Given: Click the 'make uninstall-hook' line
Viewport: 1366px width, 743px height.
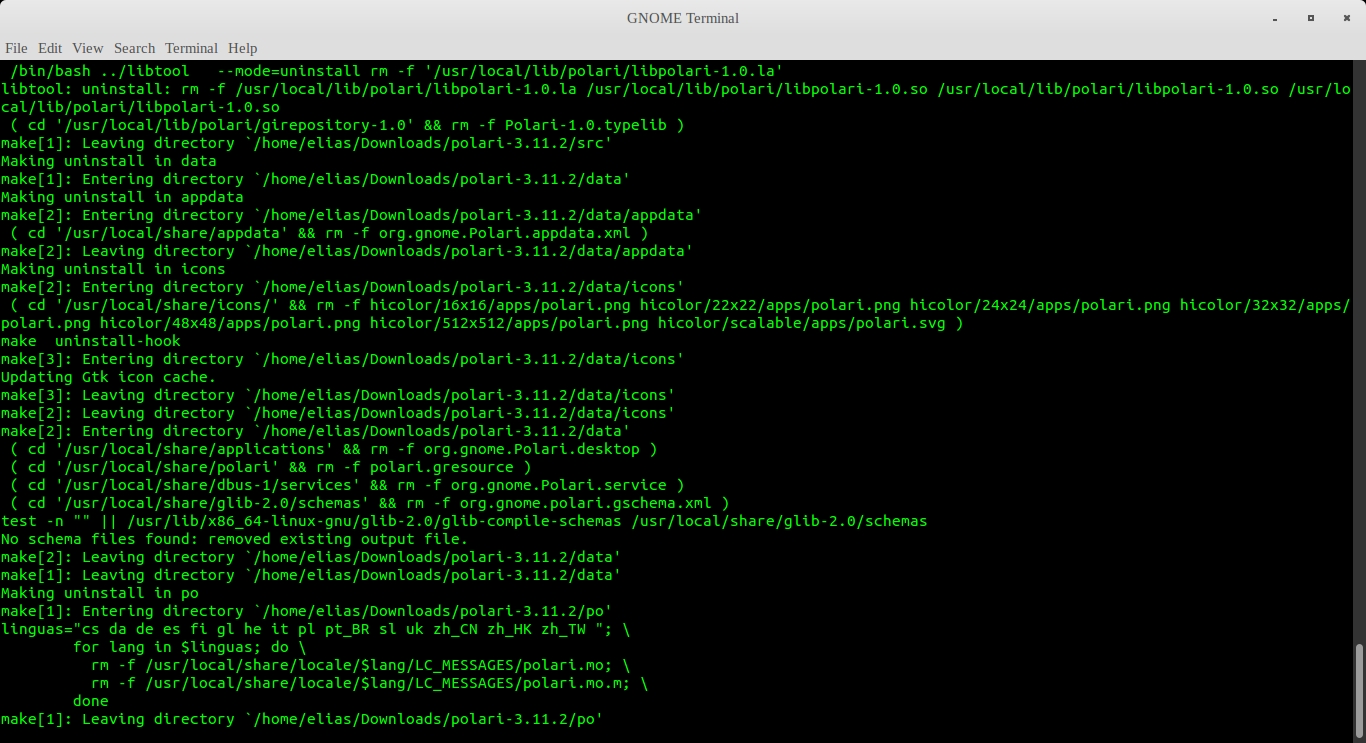Looking at the screenshot, I should click(x=91, y=341).
